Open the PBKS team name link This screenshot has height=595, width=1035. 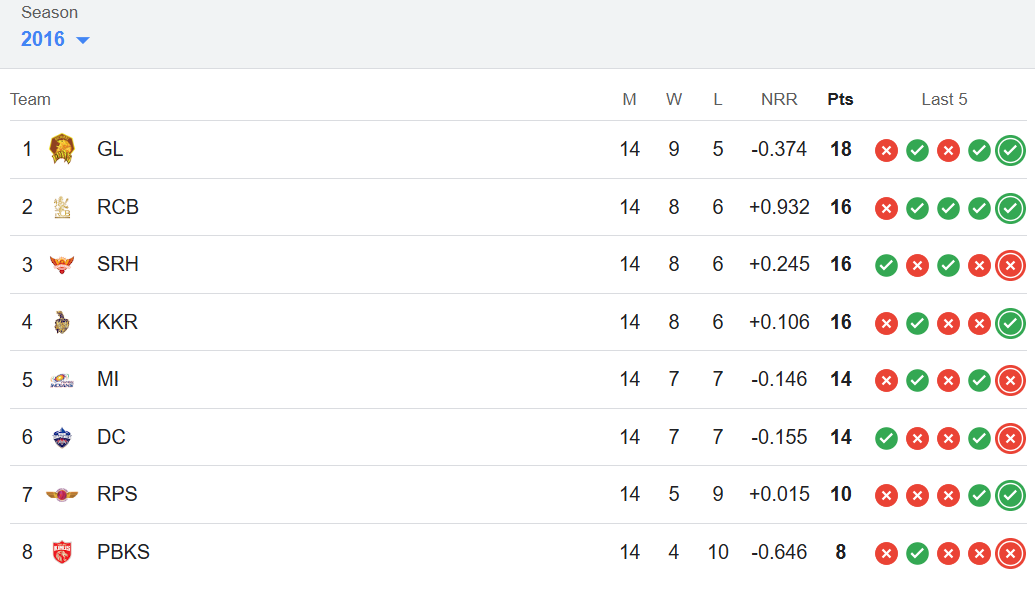123,552
